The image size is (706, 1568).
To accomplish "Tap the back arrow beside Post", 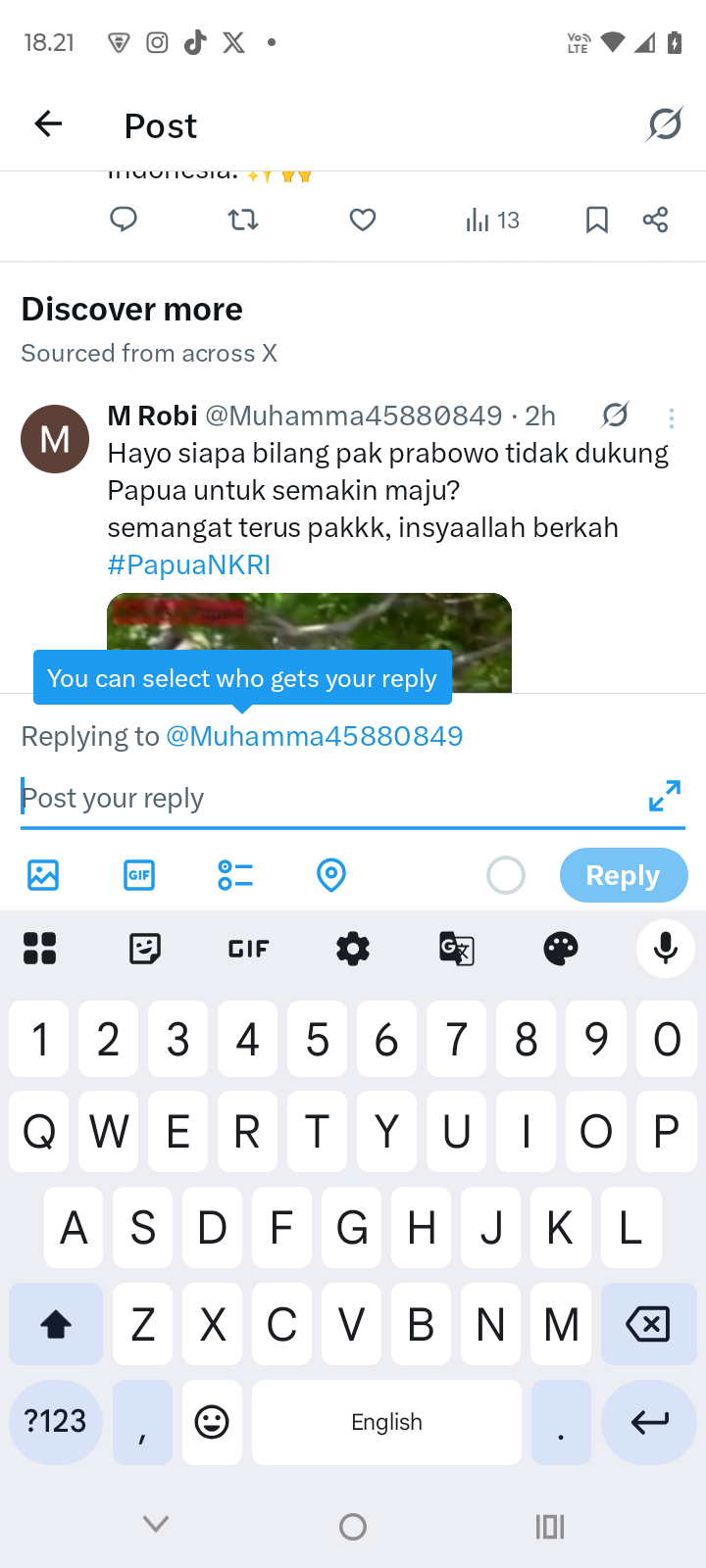I will click(x=48, y=124).
